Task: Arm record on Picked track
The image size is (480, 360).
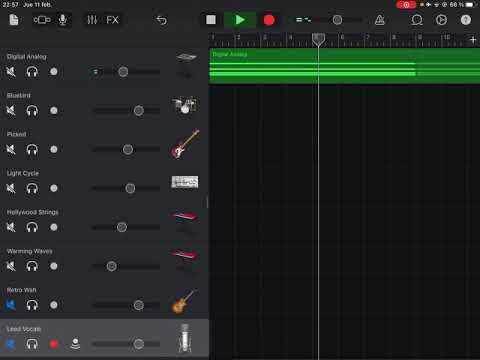Action: [54, 149]
